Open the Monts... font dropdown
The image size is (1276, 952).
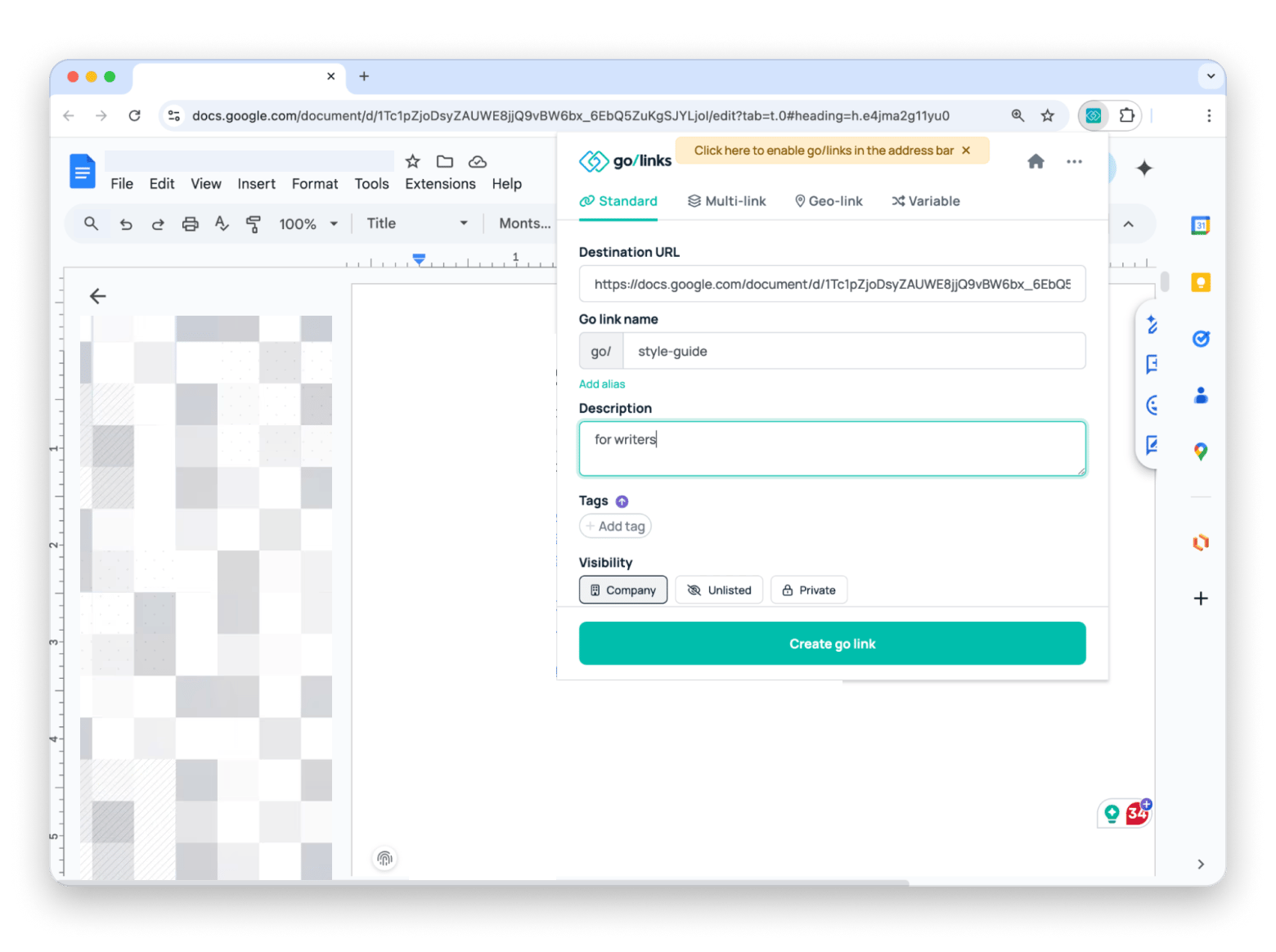click(524, 223)
